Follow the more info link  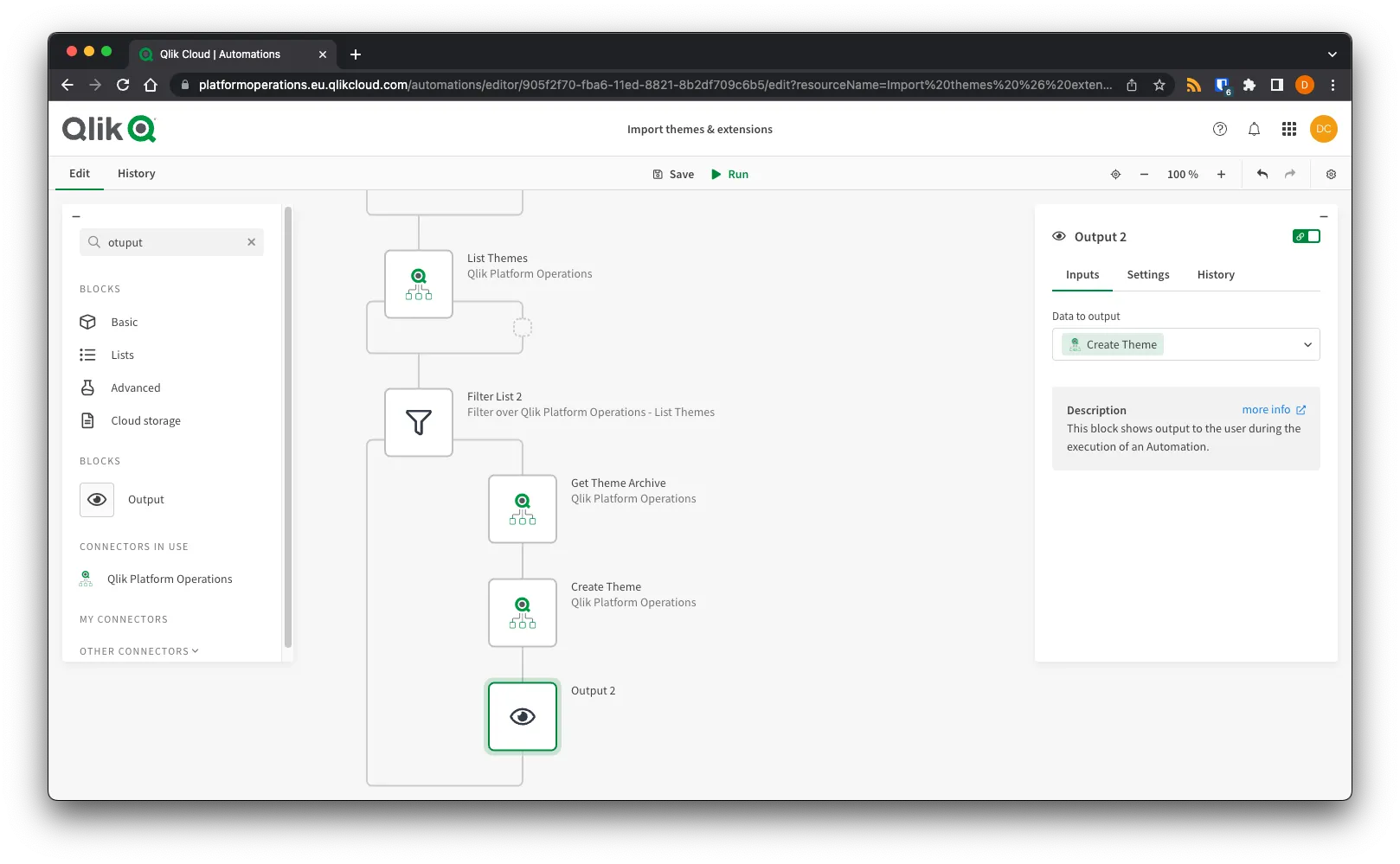coord(1273,410)
